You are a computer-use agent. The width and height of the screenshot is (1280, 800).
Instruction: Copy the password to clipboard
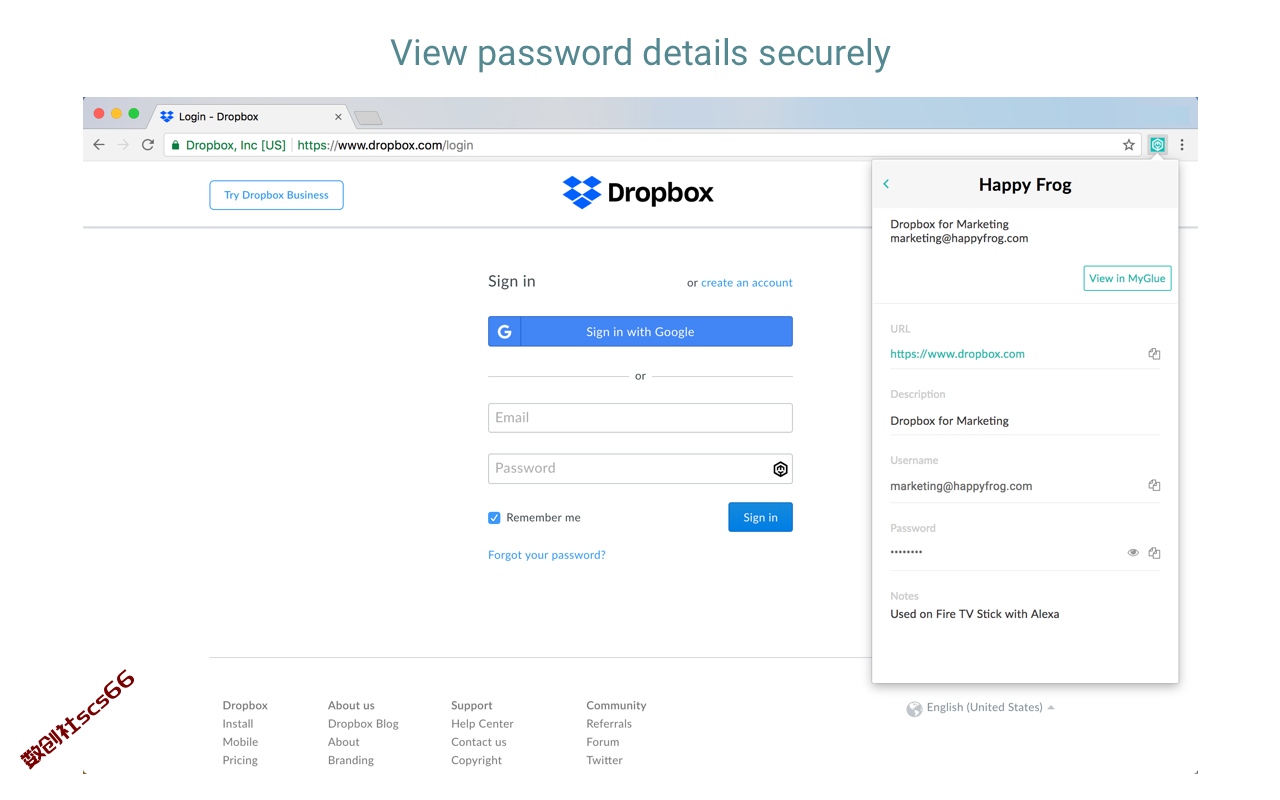1154,553
